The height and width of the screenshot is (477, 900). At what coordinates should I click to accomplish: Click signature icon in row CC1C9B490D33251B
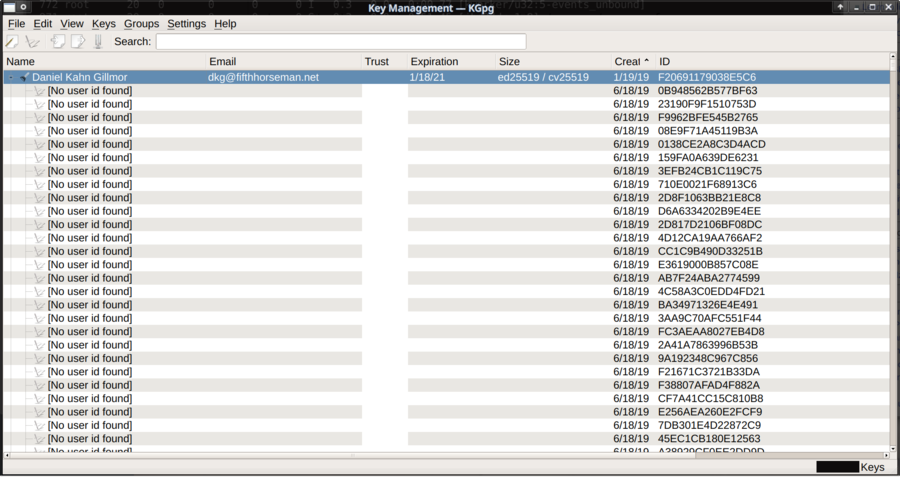(x=39, y=251)
